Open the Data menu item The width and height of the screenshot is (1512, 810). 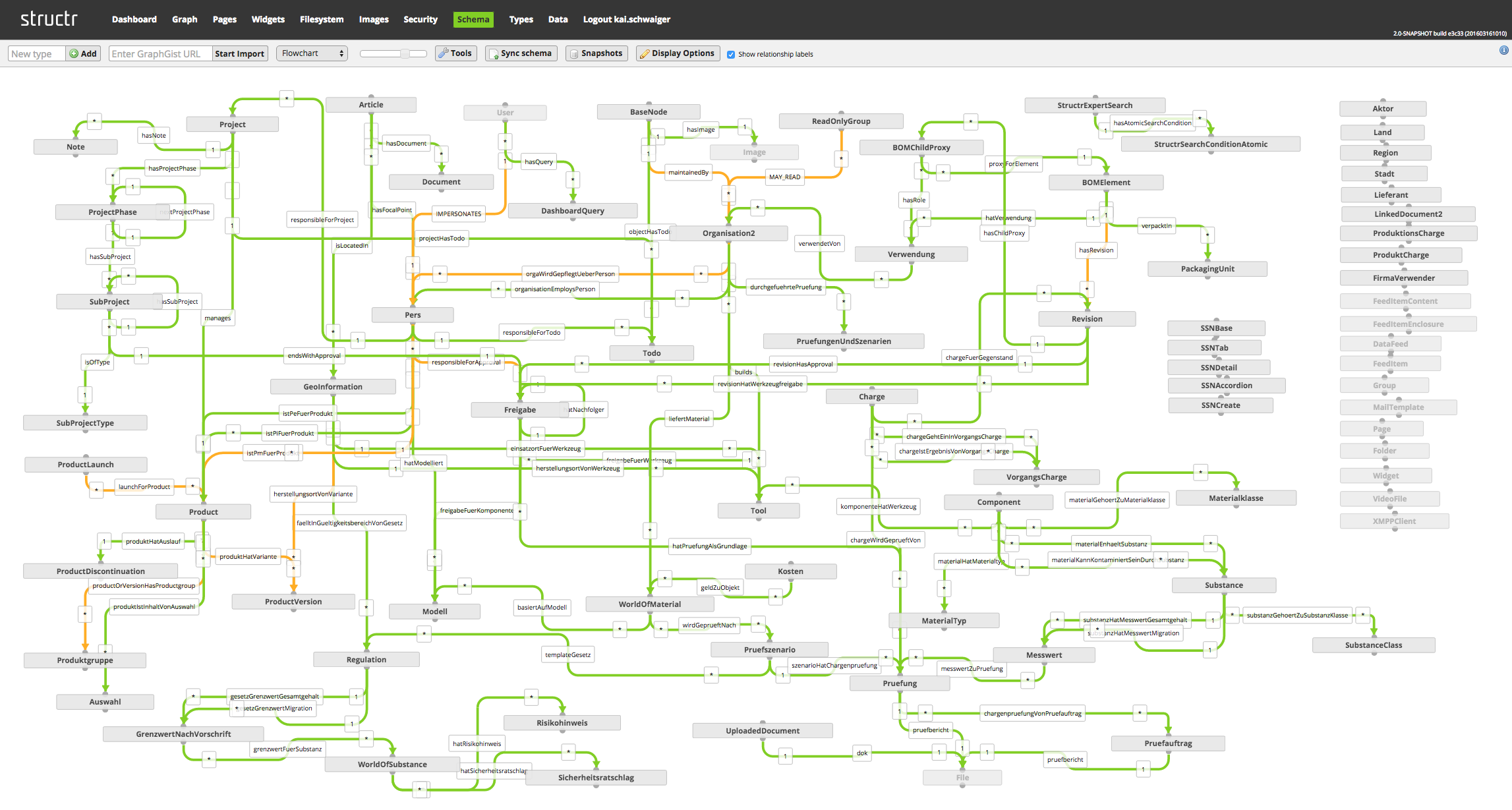click(558, 19)
